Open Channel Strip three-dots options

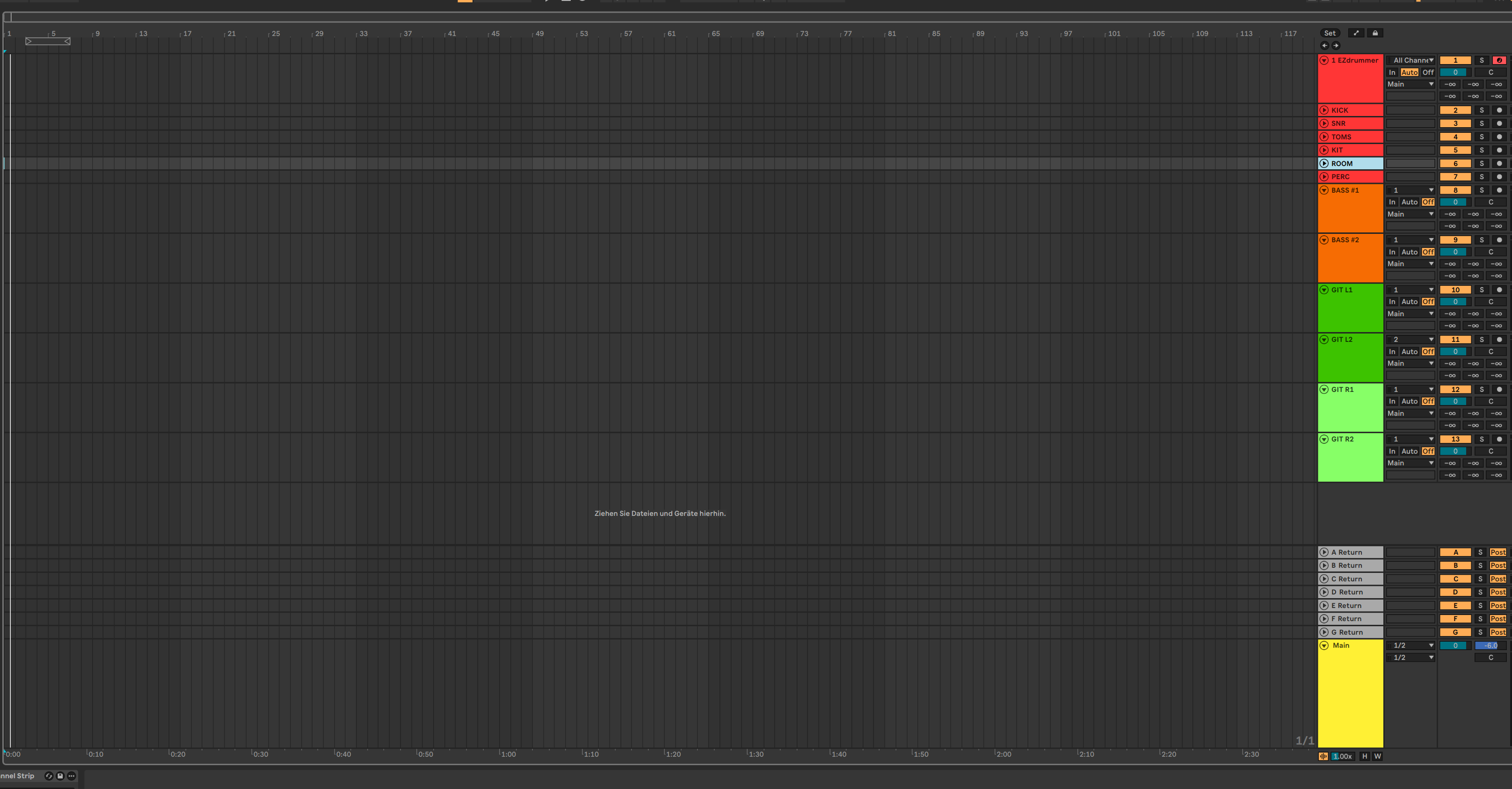(x=72, y=775)
